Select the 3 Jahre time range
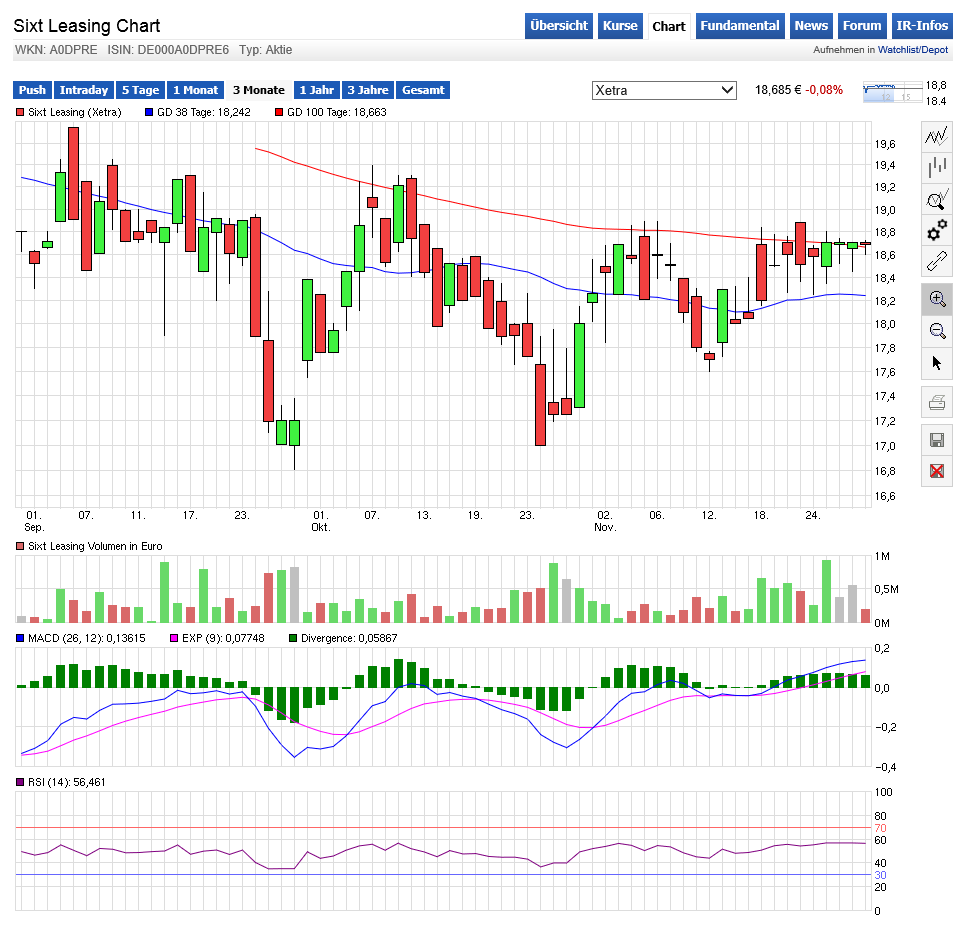The width and height of the screenshot is (963, 930). tap(368, 90)
